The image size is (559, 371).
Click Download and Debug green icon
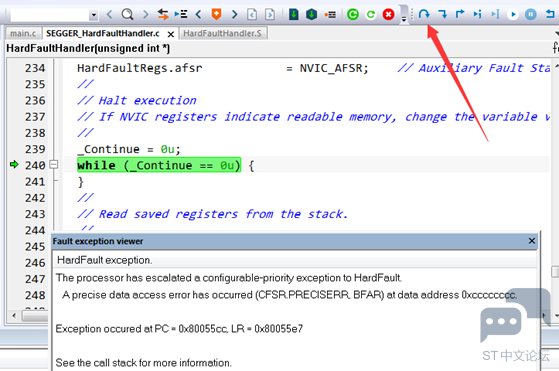tap(353, 15)
